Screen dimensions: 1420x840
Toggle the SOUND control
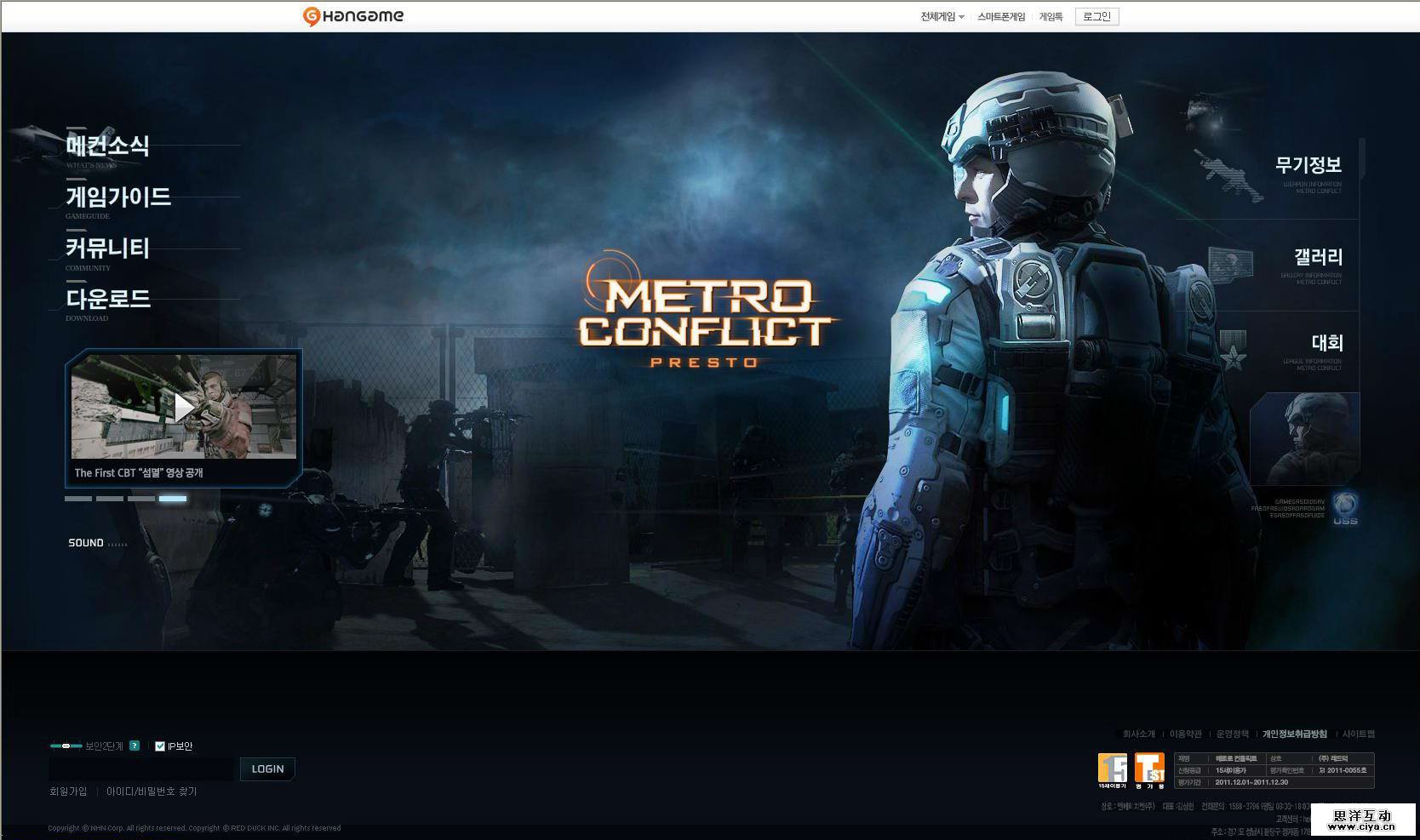[x=85, y=542]
